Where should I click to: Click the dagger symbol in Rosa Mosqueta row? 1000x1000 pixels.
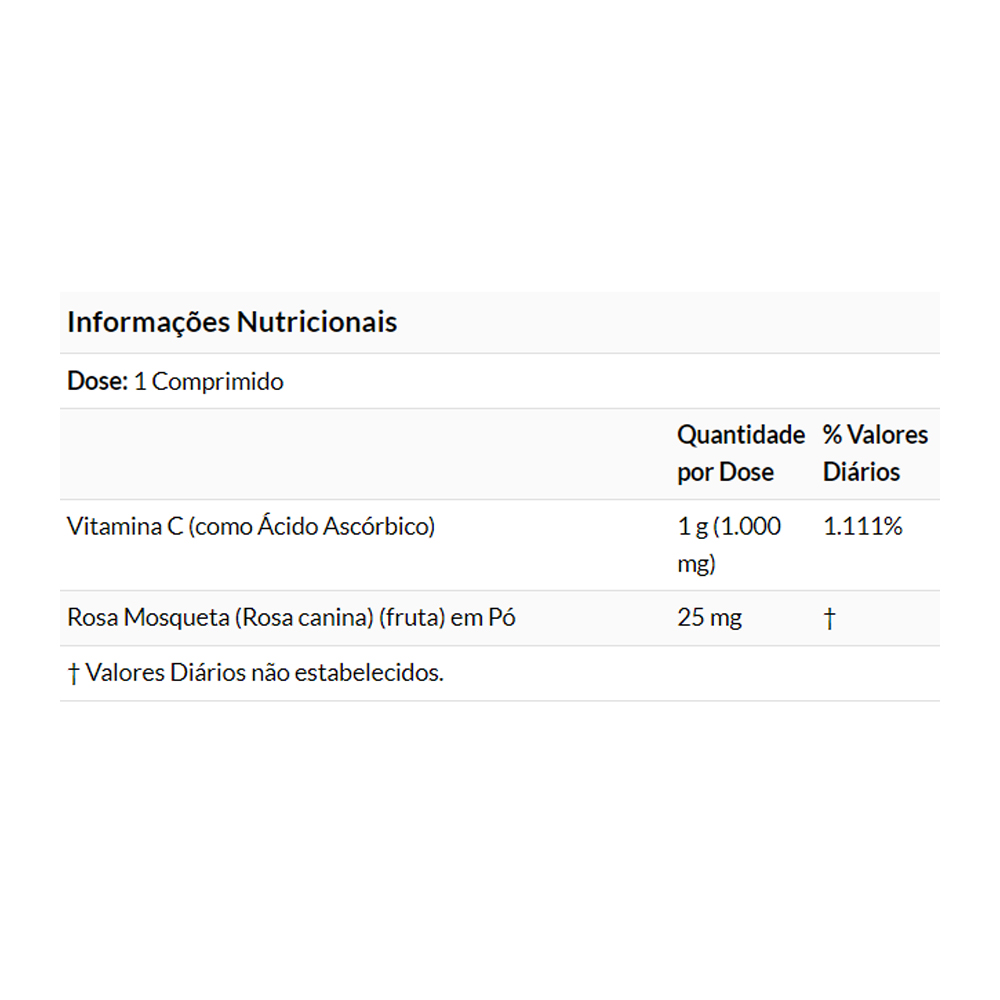click(x=829, y=619)
